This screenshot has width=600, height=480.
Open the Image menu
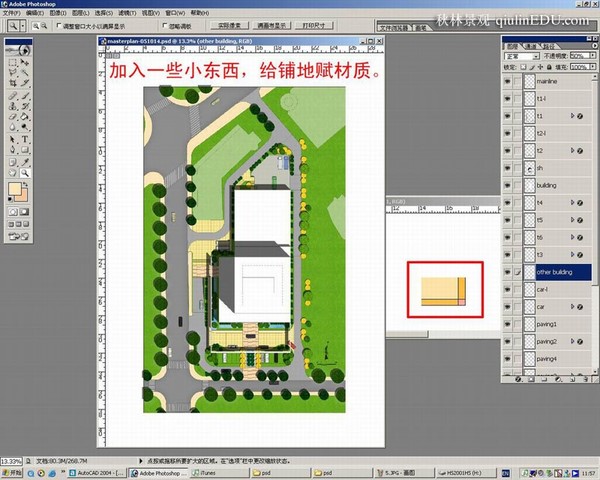click(58, 13)
